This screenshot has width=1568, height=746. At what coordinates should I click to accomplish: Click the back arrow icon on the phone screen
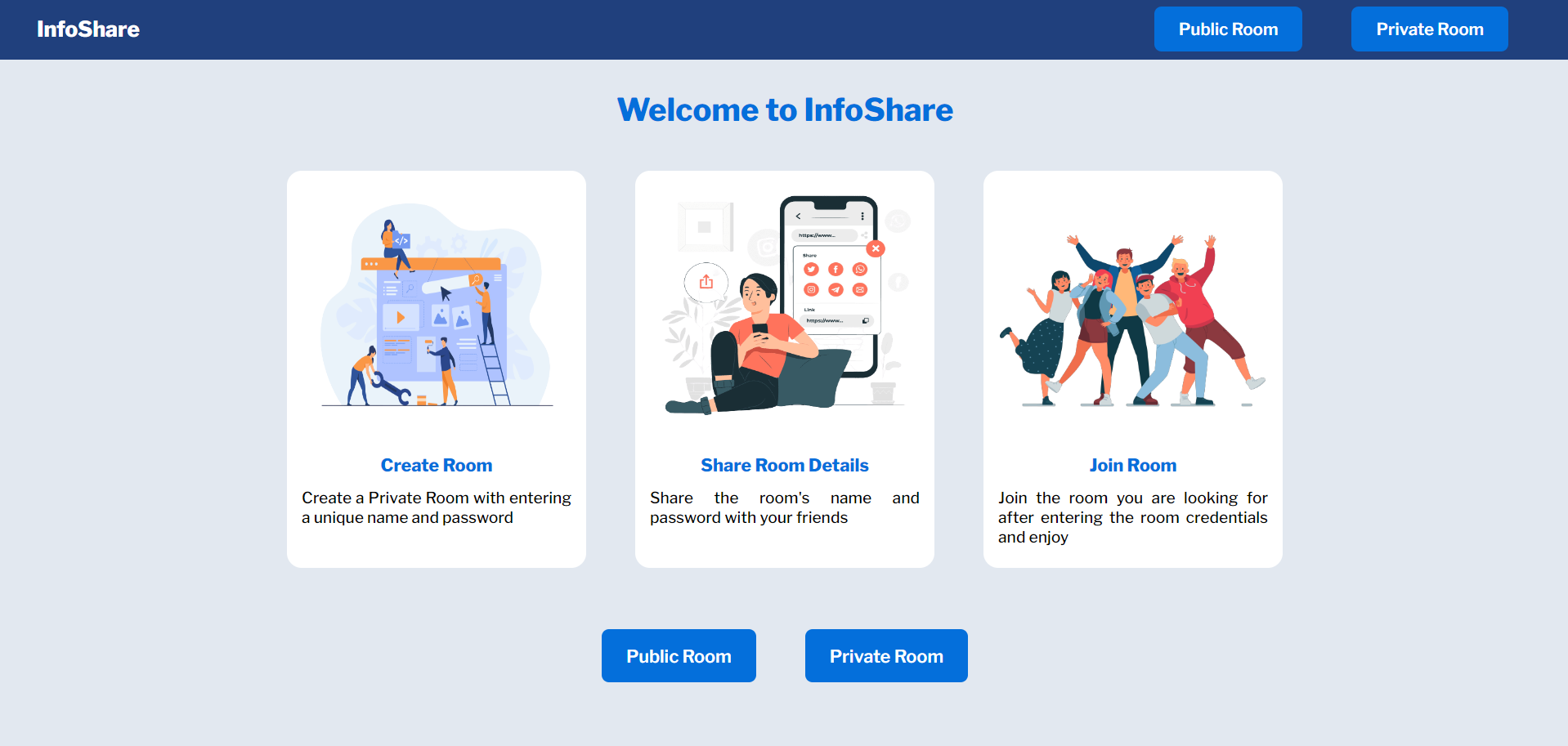tap(799, 217)
